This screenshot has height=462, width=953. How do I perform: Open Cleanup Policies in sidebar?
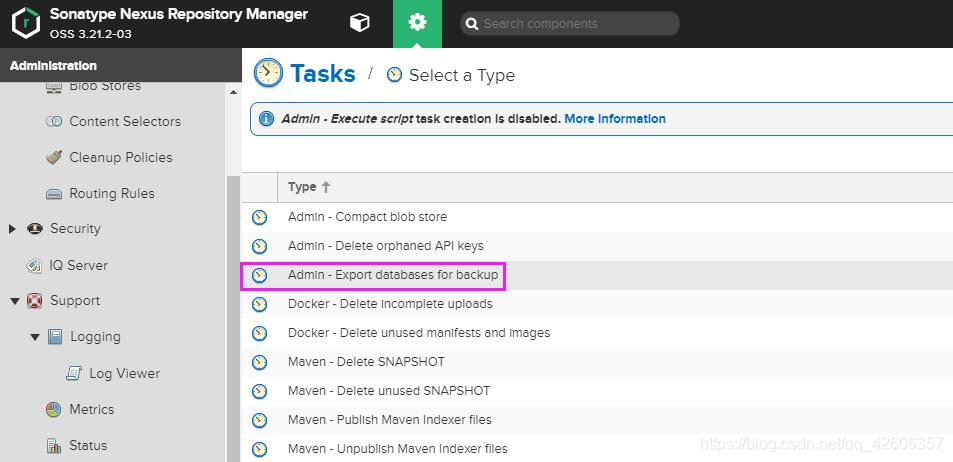pyautogui.click(x=121, y=157)
